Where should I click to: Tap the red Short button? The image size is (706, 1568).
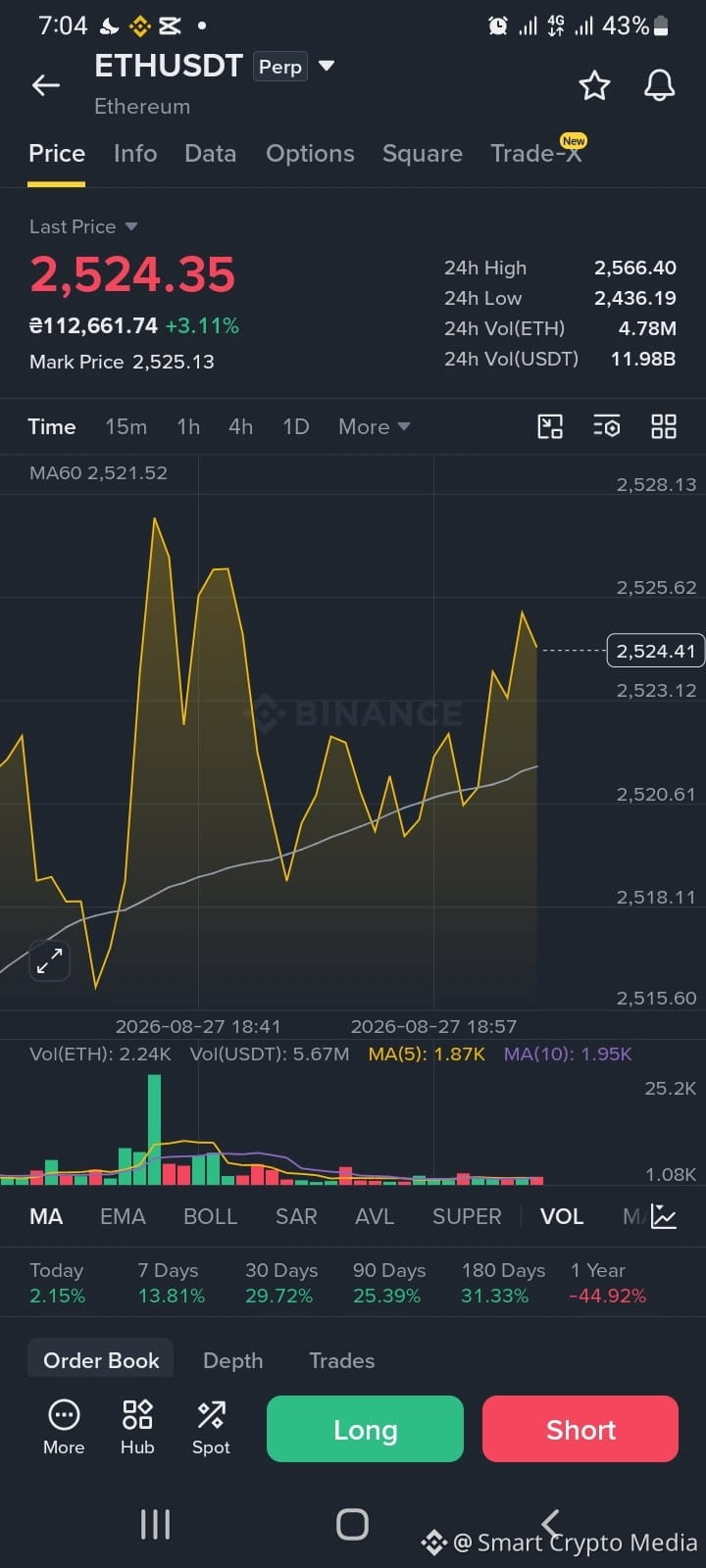point(580,1429)
